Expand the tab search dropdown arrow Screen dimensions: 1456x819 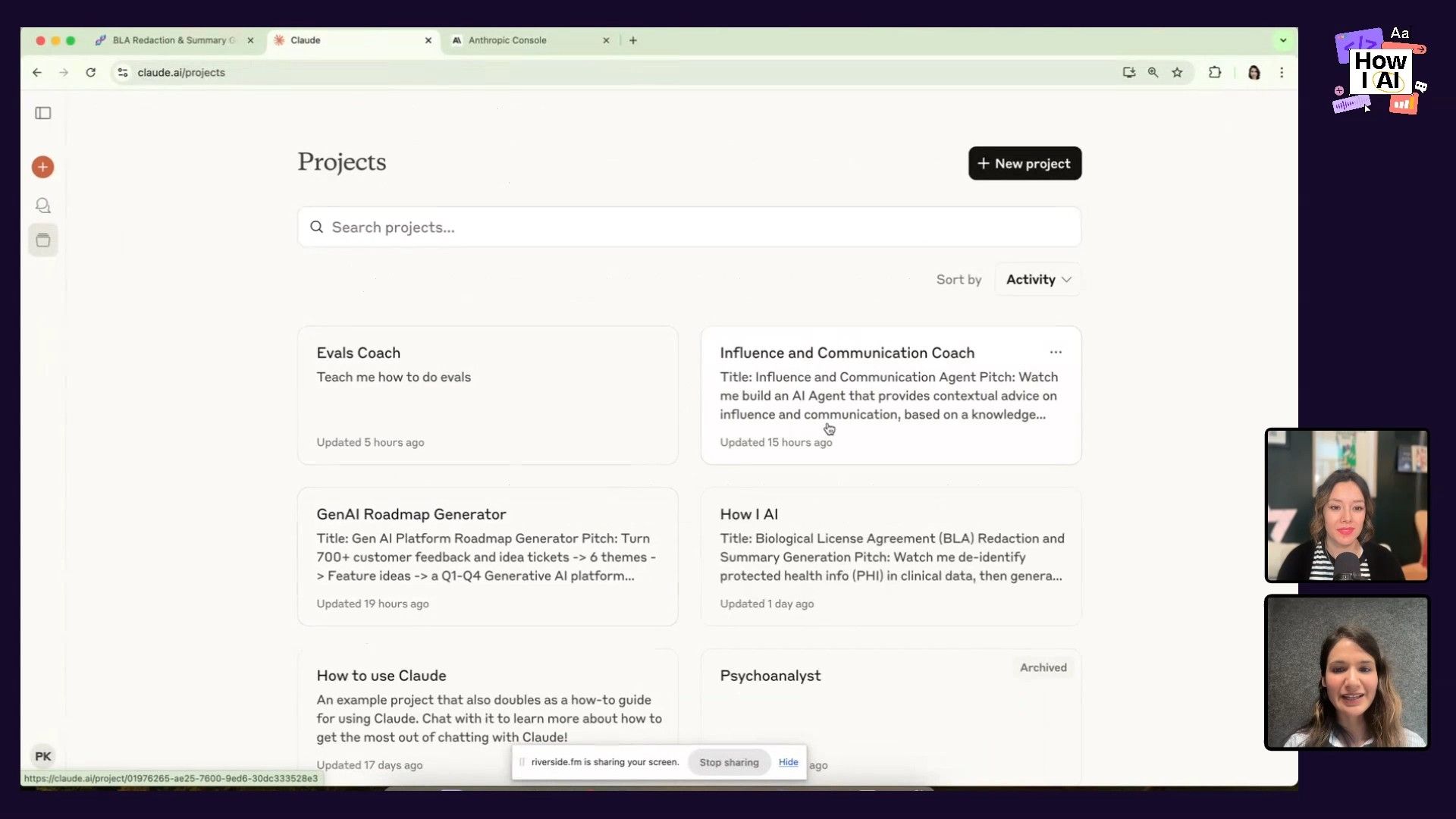coord(1283,40)
